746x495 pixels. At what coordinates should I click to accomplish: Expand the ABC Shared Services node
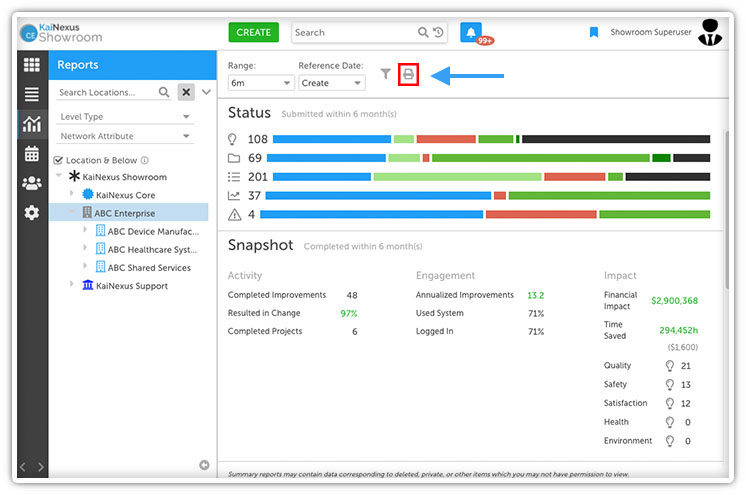[x=85, y=266]
